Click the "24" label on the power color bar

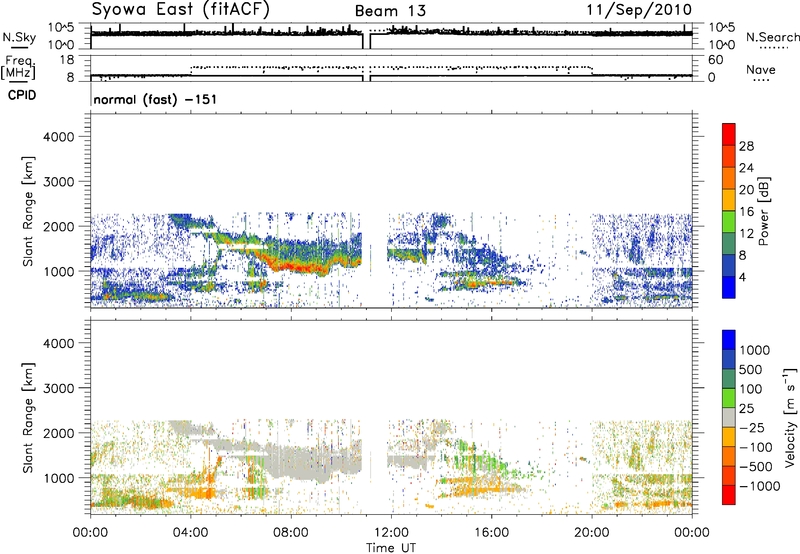[x=746, y=168]
